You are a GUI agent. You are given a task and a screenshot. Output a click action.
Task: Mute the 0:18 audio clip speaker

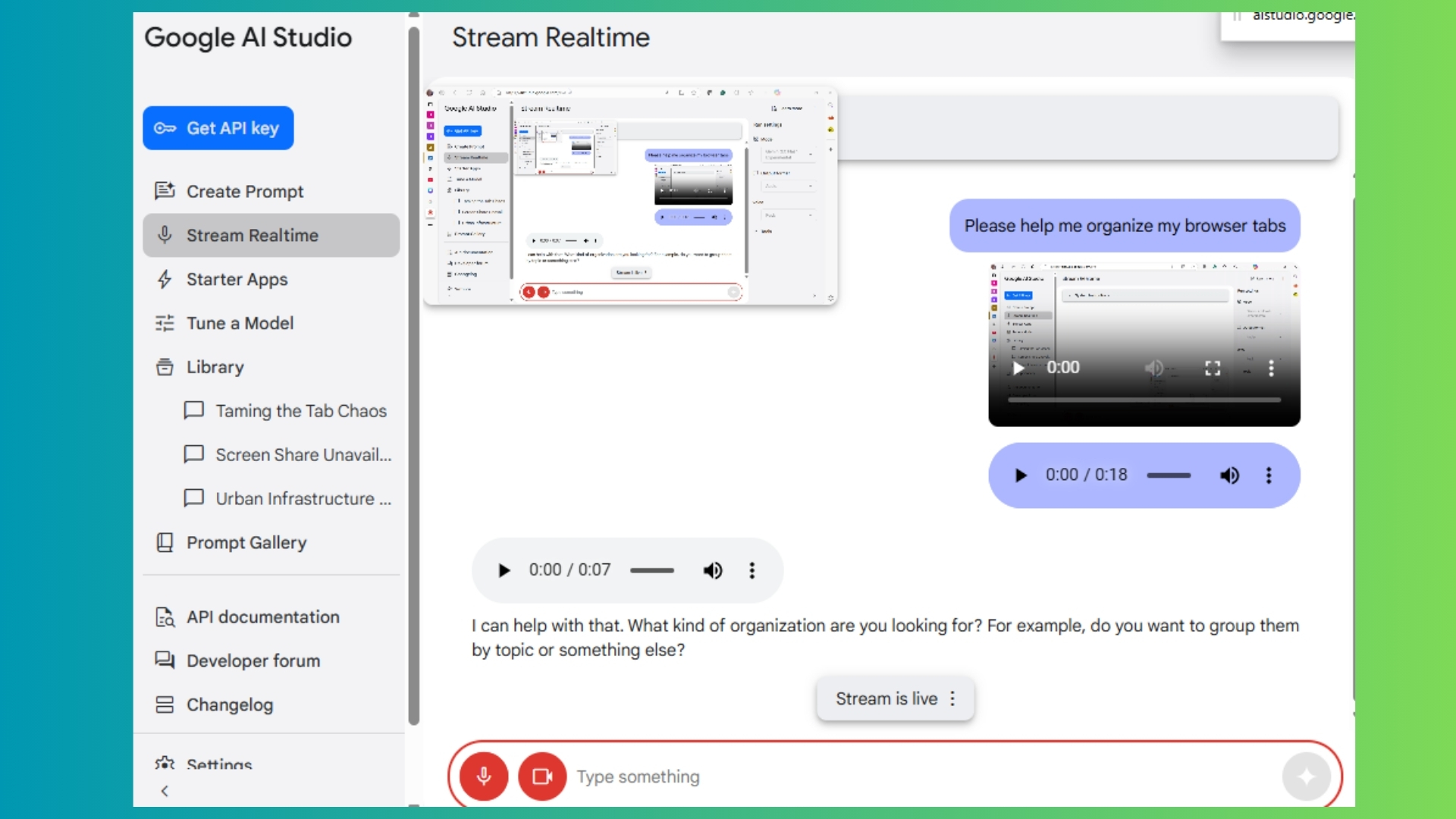[1229, 475]
